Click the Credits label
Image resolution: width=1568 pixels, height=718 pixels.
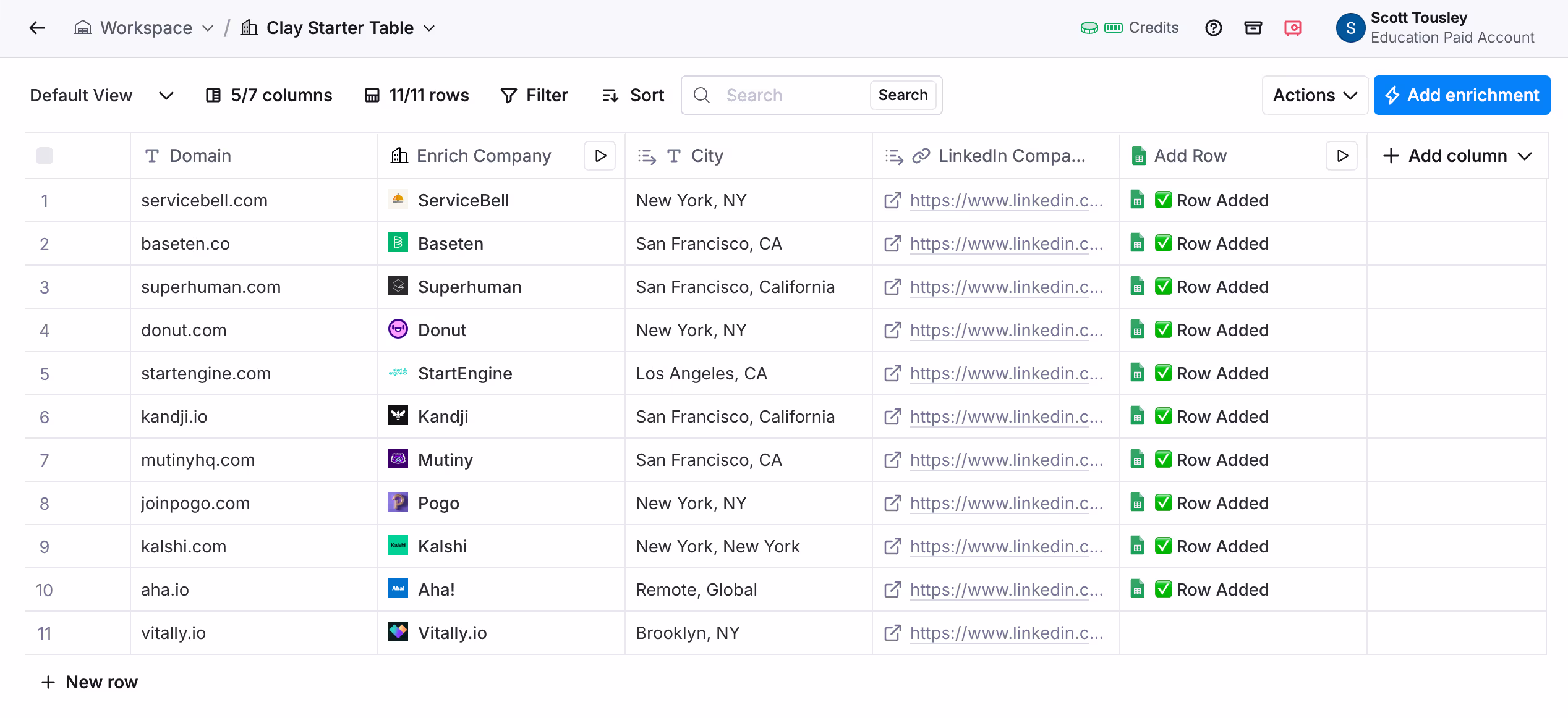1153,28
